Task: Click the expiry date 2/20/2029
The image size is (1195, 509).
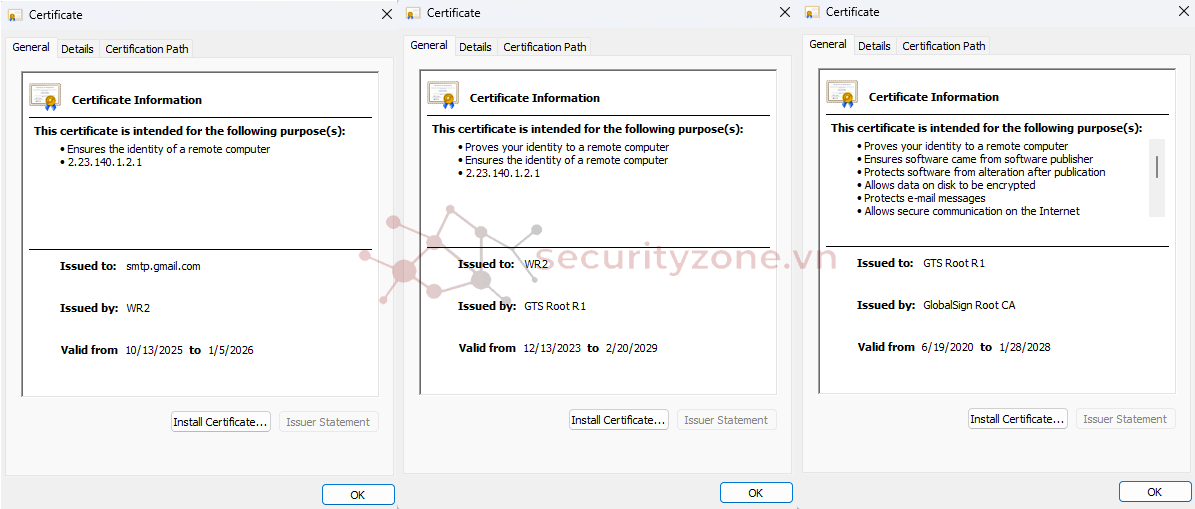Action: (x=632, y=348)
